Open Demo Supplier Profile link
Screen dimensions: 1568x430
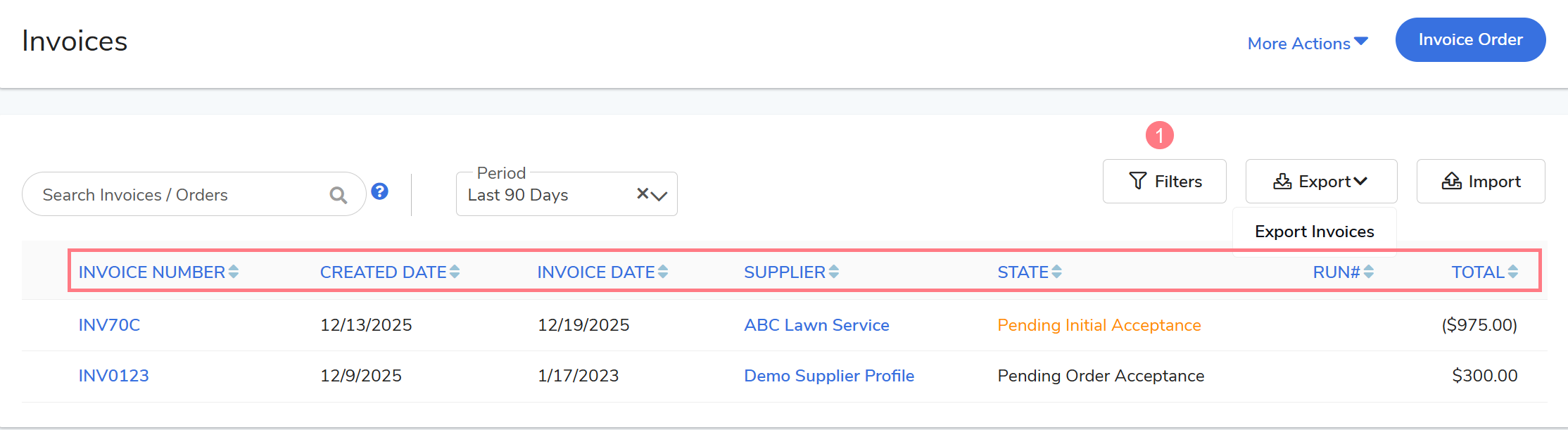pyautogui.click(x=829, y=376)
